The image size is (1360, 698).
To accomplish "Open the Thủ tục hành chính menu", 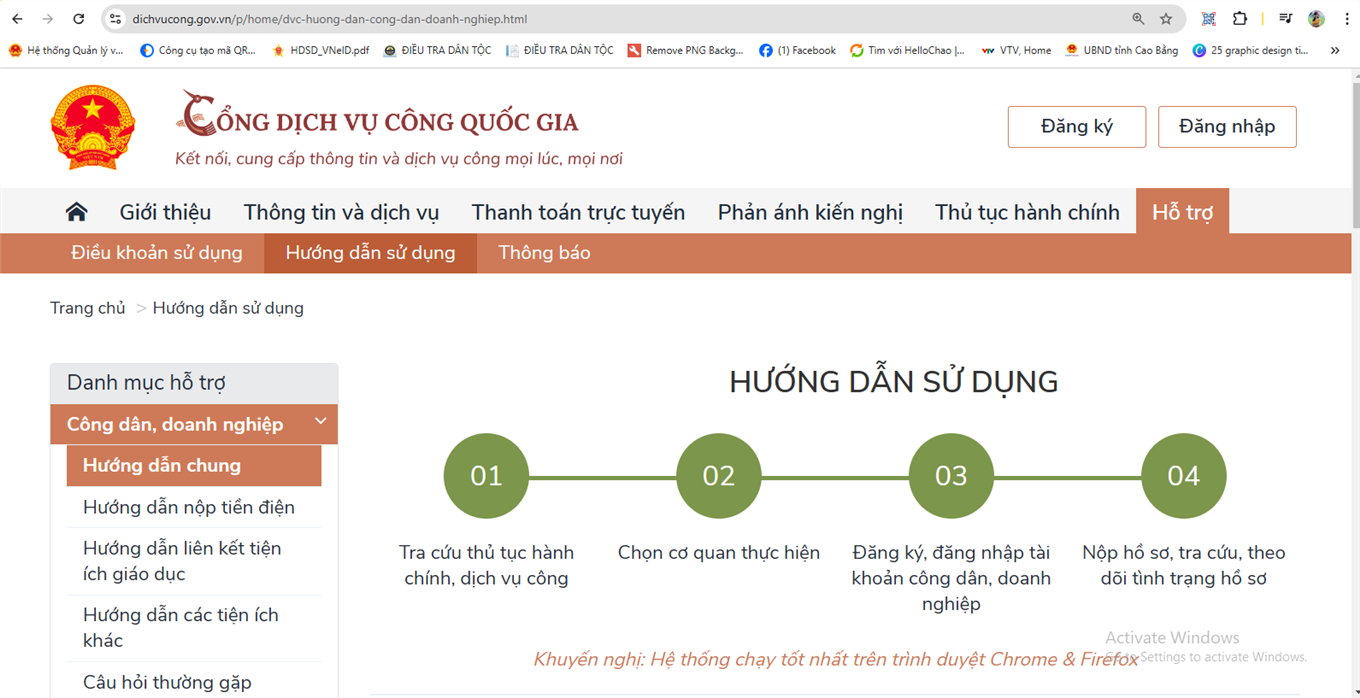I will [x=1027, y=212].
